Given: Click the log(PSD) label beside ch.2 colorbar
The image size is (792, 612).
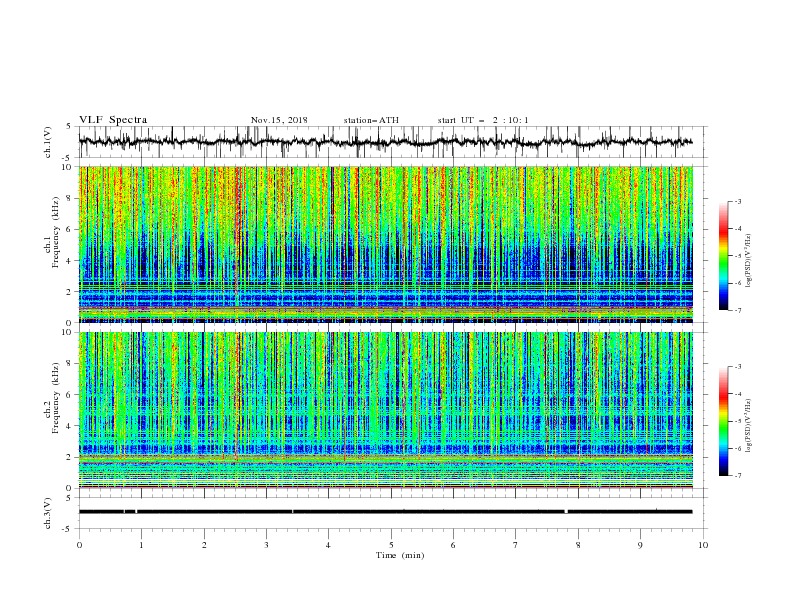Looking at the screenshot, I should [750, 425].
